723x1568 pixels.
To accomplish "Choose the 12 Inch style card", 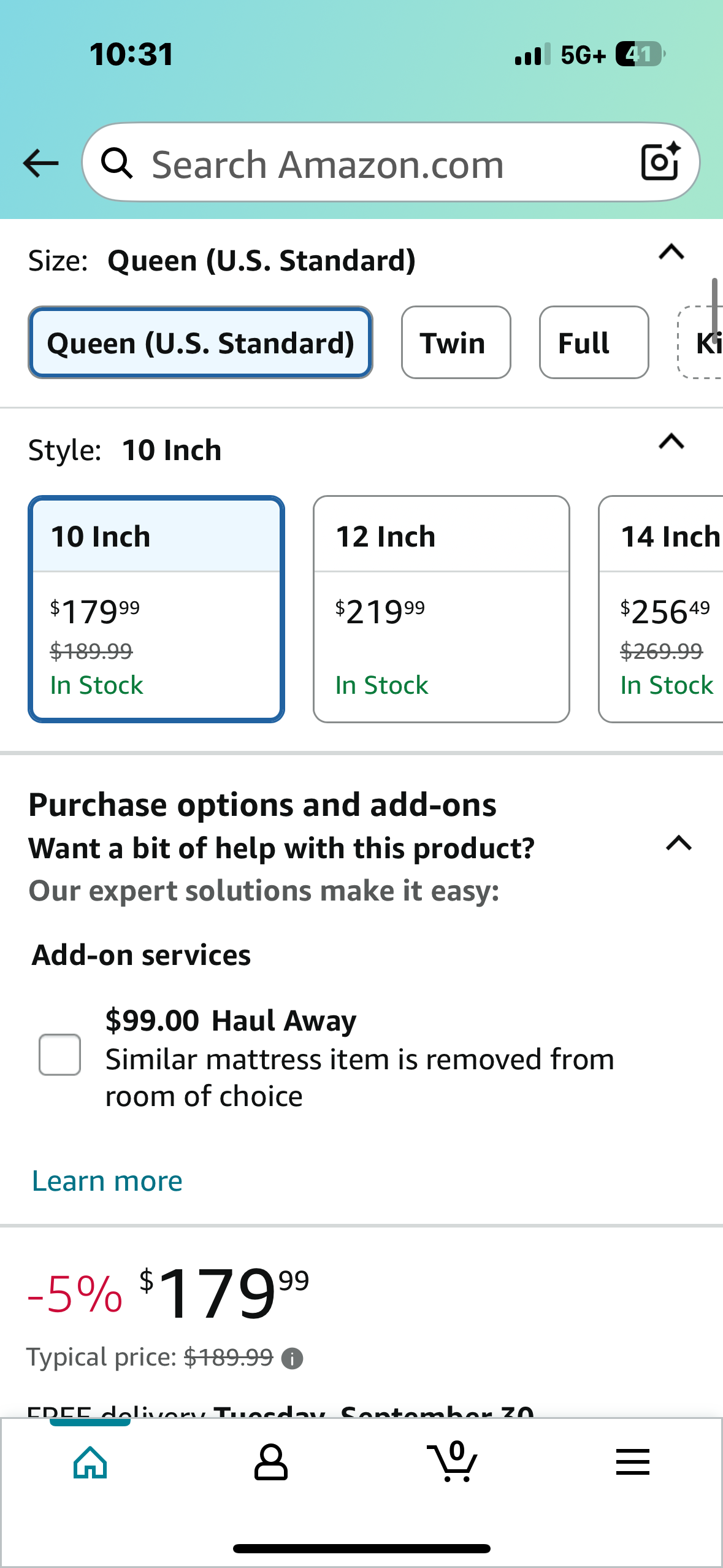I will pyautogui.click(x=441, y=609).
